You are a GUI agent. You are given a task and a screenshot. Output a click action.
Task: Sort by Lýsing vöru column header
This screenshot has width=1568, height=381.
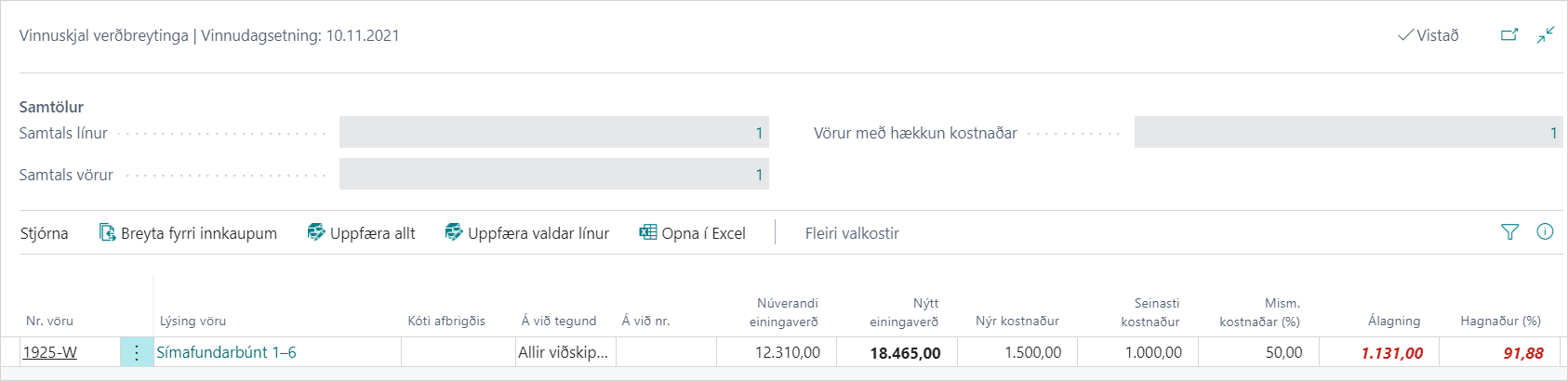click(193, 321)
